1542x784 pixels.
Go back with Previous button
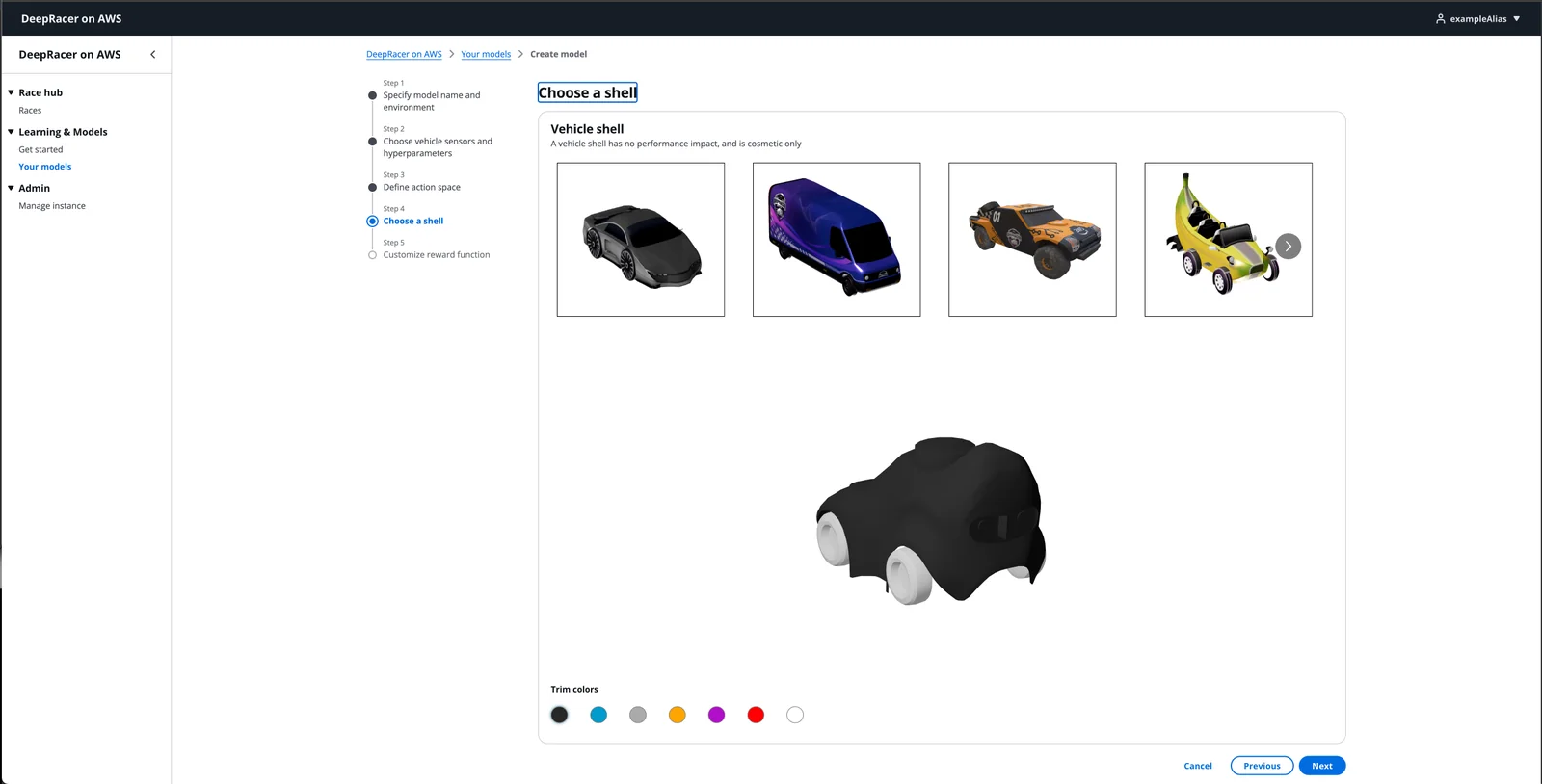[1262, 766]
